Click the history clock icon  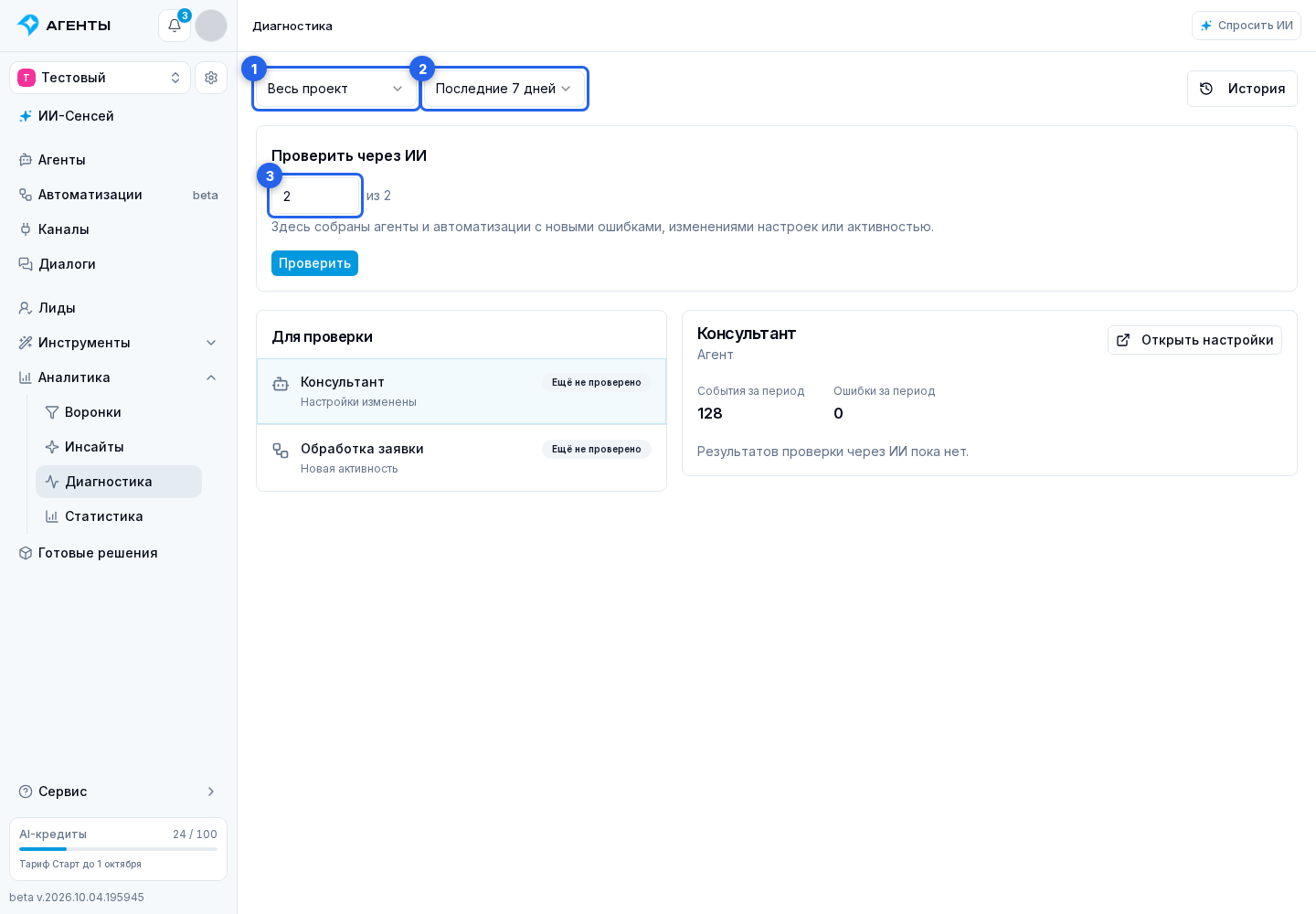[x=1206, y=89]
